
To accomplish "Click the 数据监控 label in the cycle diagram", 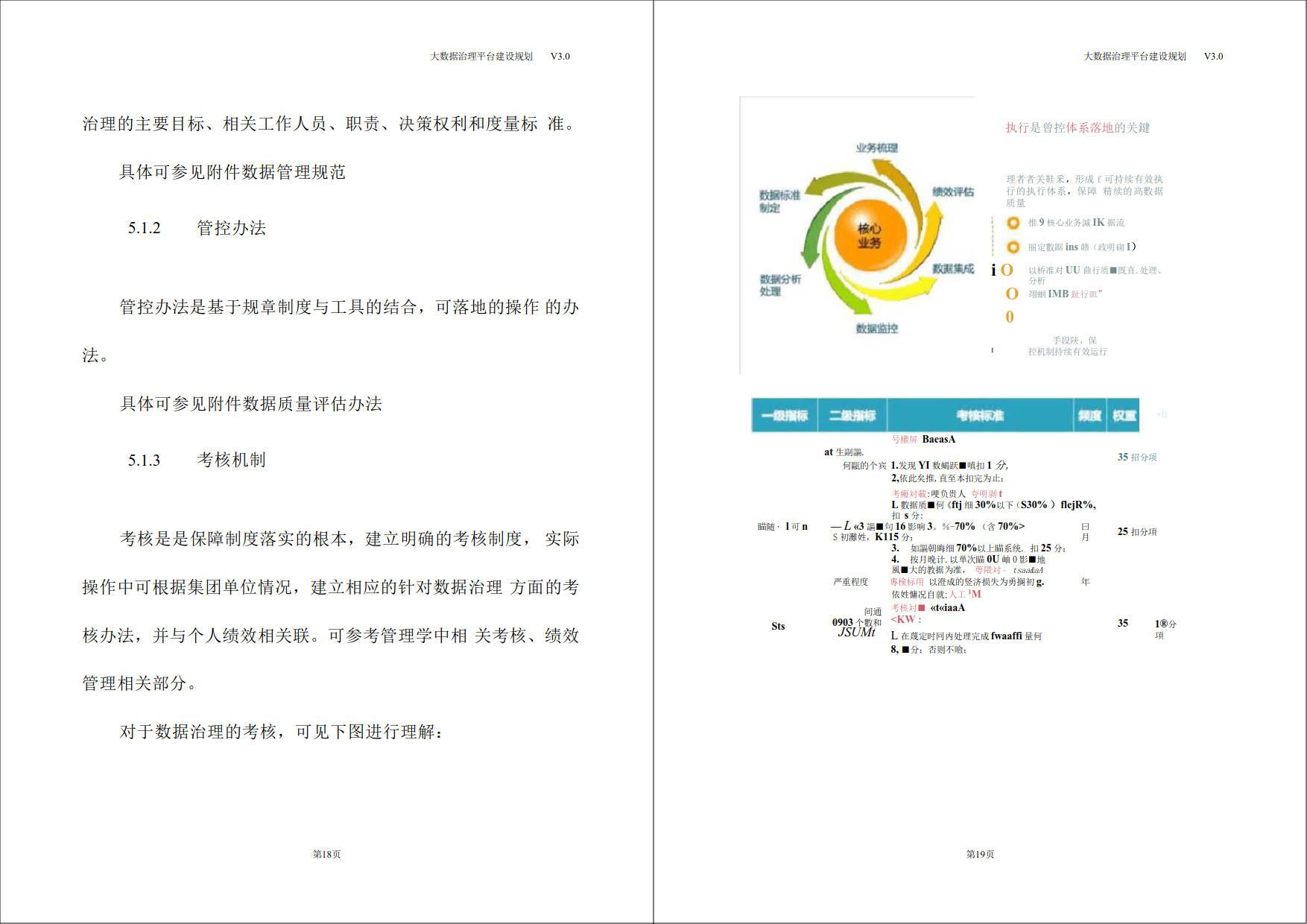I will [x=877, y=328].
